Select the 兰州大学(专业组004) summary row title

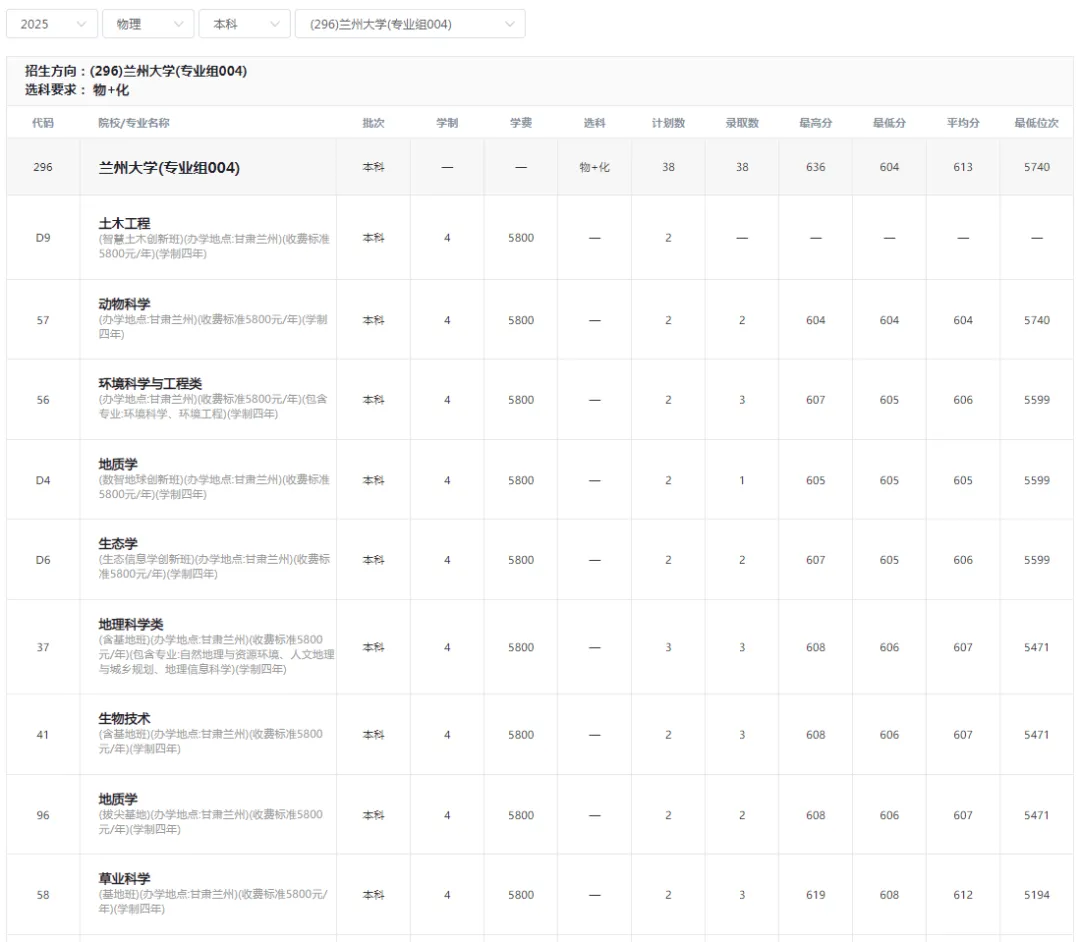click(169, 167)
